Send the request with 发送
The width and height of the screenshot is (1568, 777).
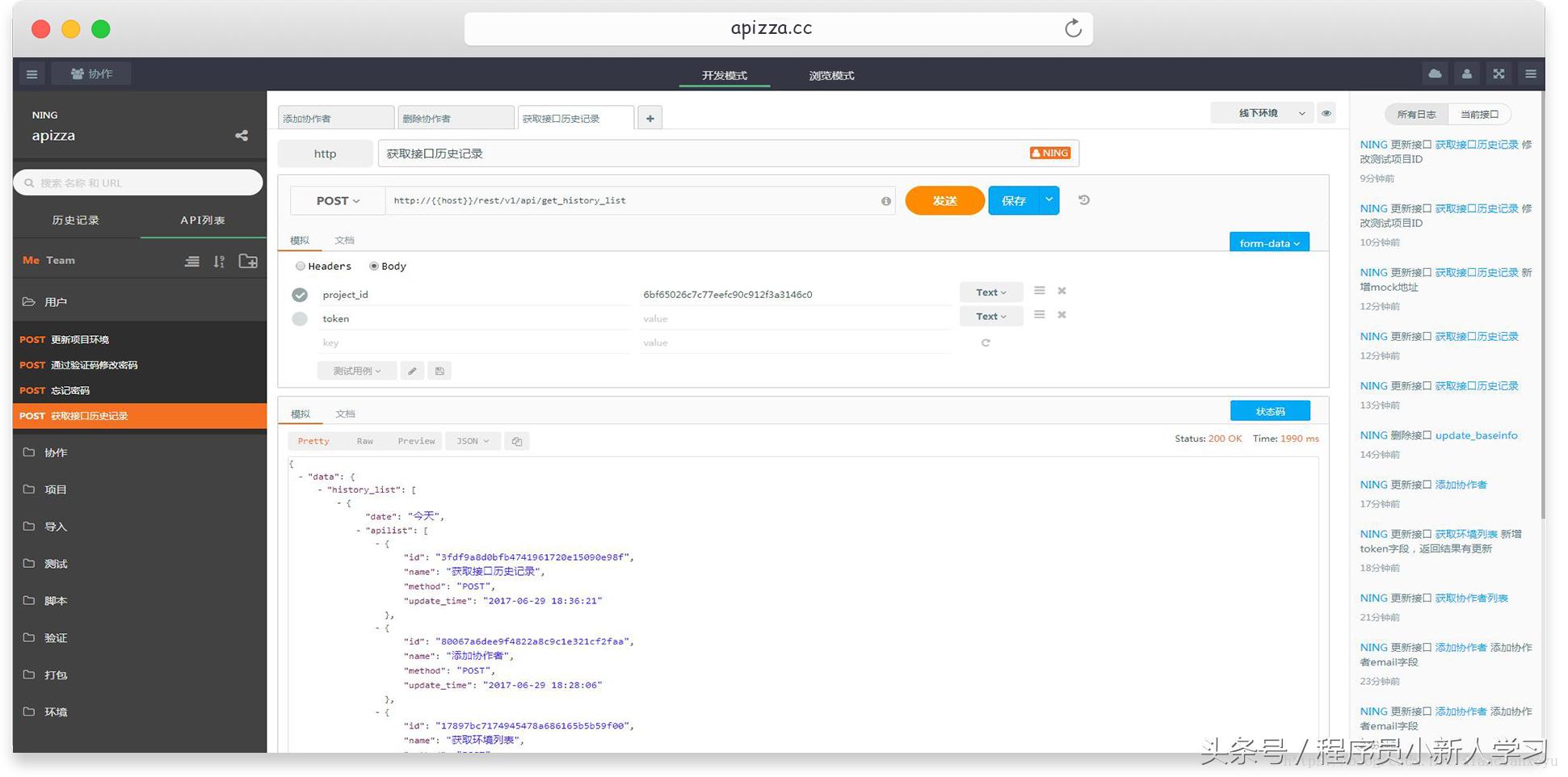(944, 200)
